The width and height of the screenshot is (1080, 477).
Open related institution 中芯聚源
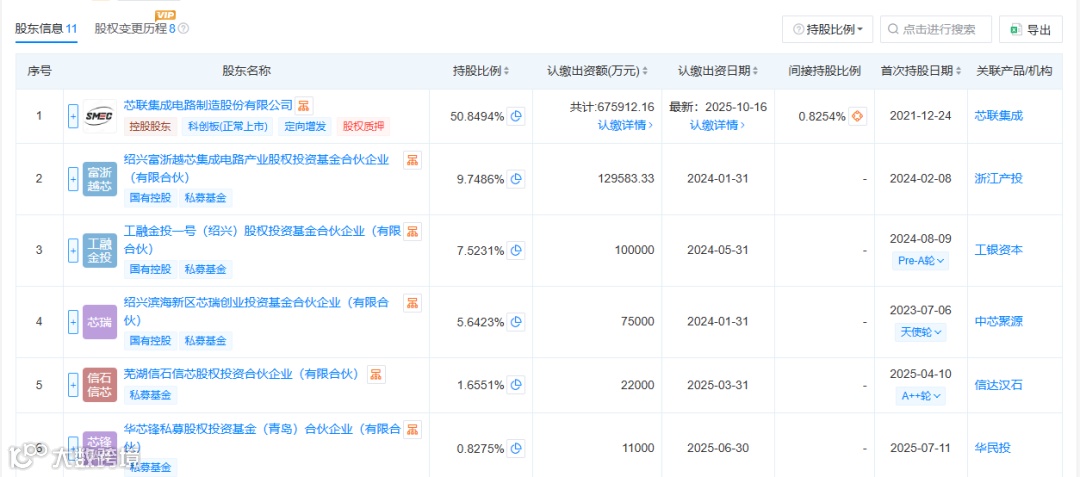coord(999,321)
